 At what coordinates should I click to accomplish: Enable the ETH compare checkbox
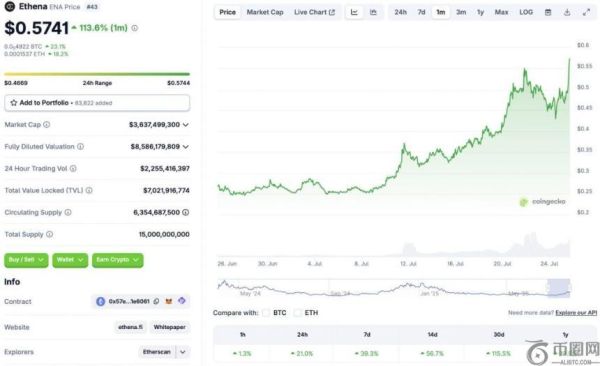(x=297, y=313)
